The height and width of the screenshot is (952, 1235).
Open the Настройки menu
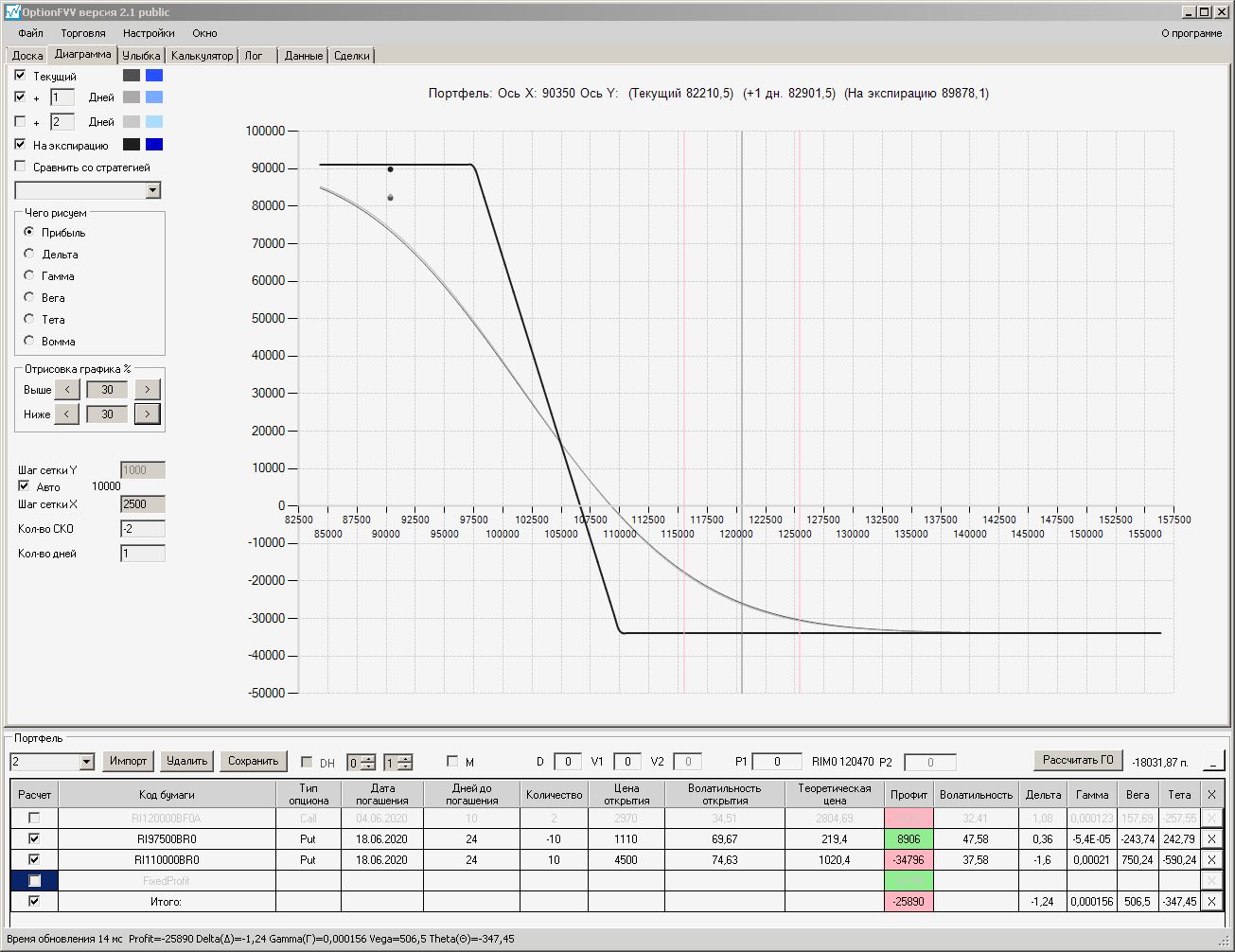[x=149, y=33]
